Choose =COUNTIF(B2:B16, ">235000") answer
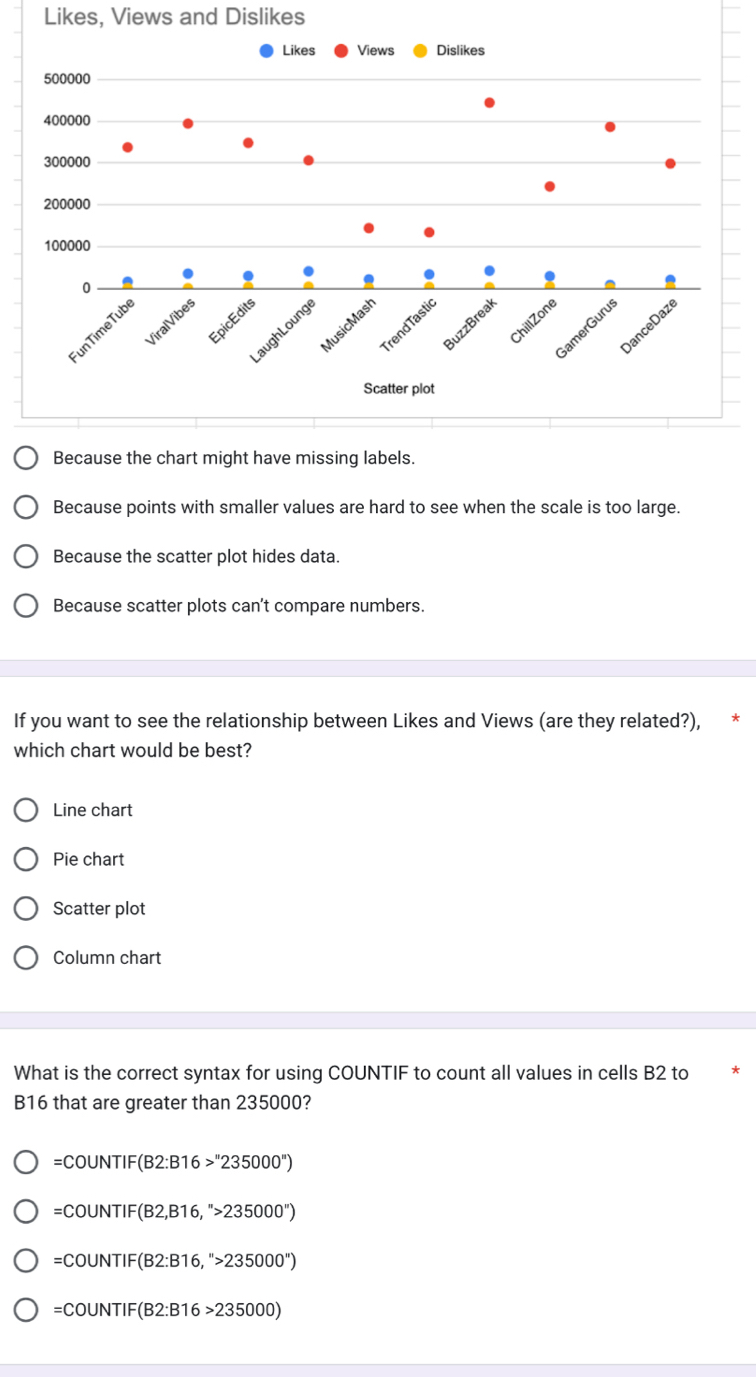Viewport: 756px width, 1377px height. click(x=29, y=1261)
